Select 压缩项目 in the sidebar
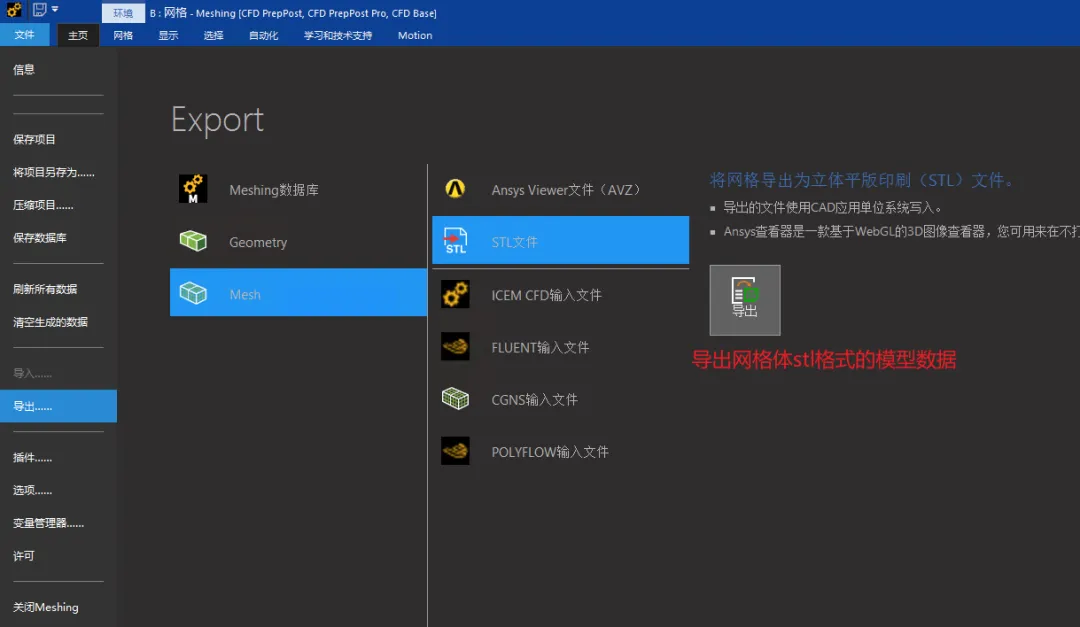Viewport: 1080px width, 627px height. pyautogui.click(x=43, y=205)
